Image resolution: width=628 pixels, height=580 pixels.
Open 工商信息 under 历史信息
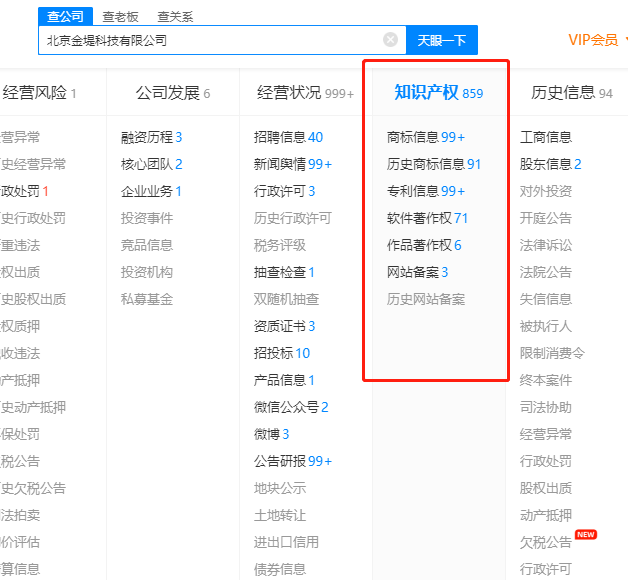545,137
